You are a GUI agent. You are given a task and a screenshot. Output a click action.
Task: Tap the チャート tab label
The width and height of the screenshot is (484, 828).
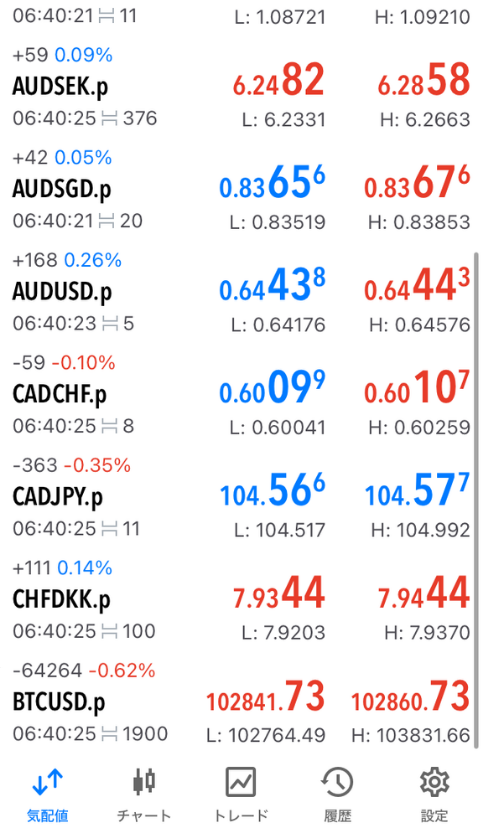[144, 816]
